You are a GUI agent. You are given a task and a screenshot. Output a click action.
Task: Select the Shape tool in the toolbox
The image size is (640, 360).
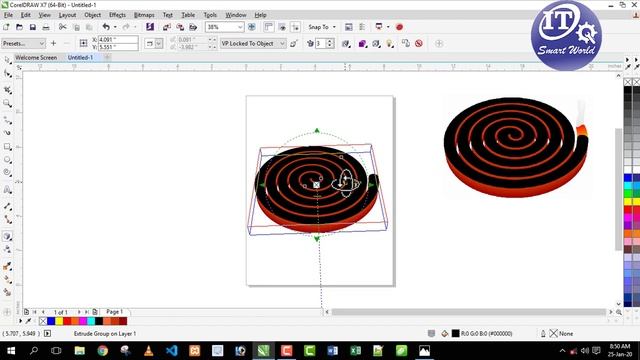[7, 73]
